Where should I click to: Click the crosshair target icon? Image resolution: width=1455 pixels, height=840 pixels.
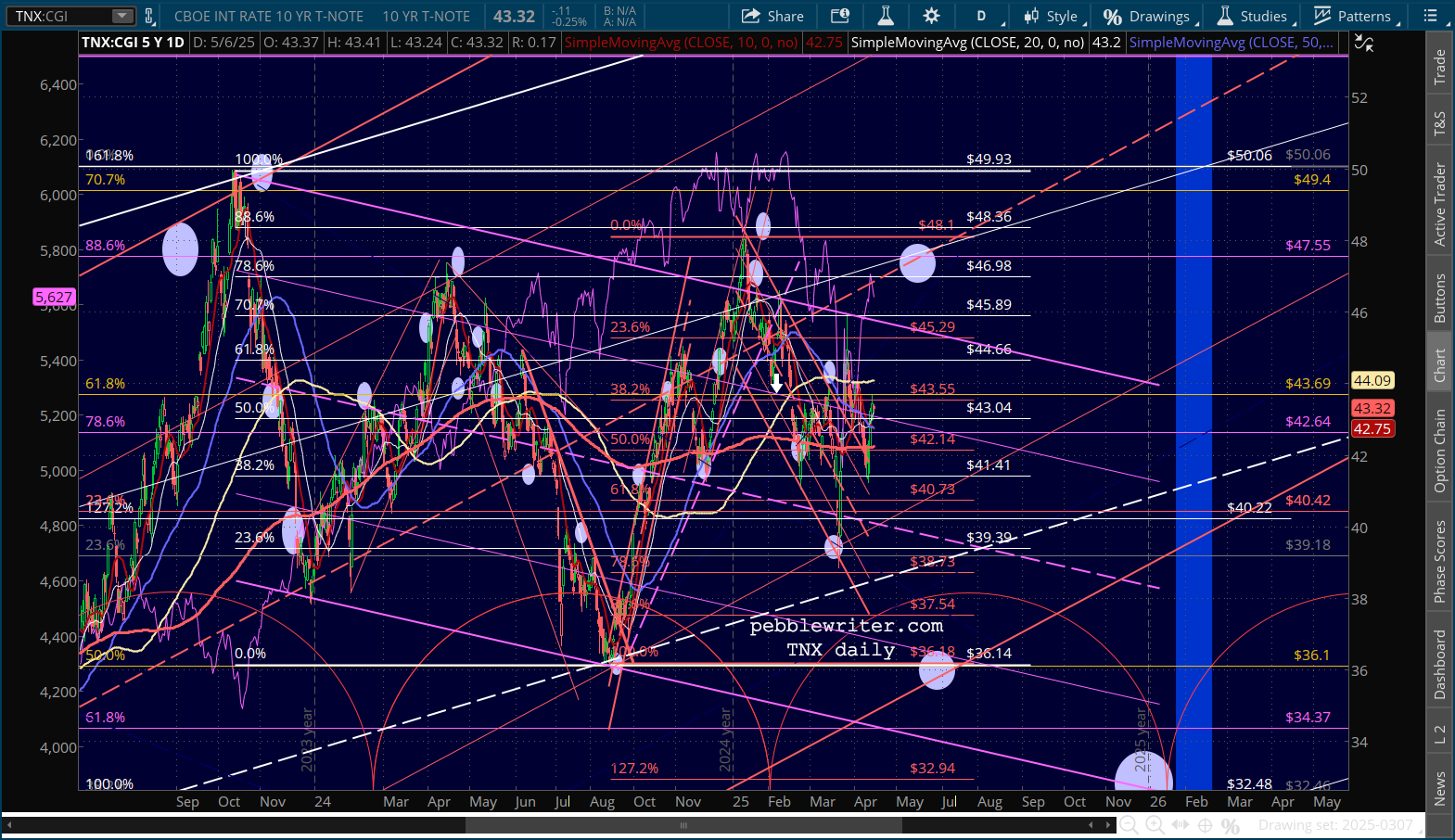point(1205,825)
